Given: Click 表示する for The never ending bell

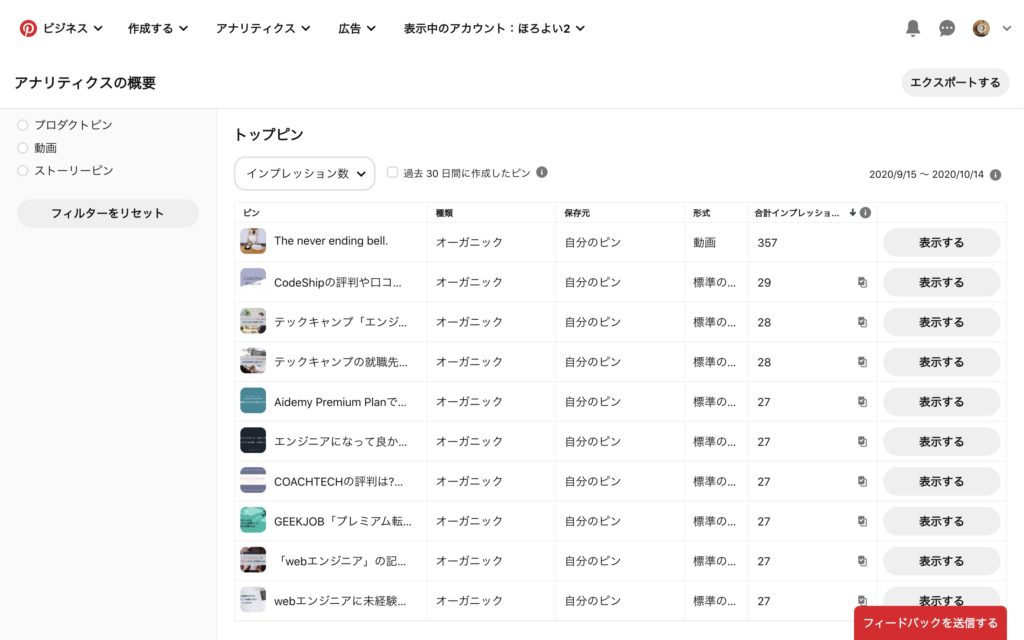Looking at the screenshot, I should pos(941,242).
